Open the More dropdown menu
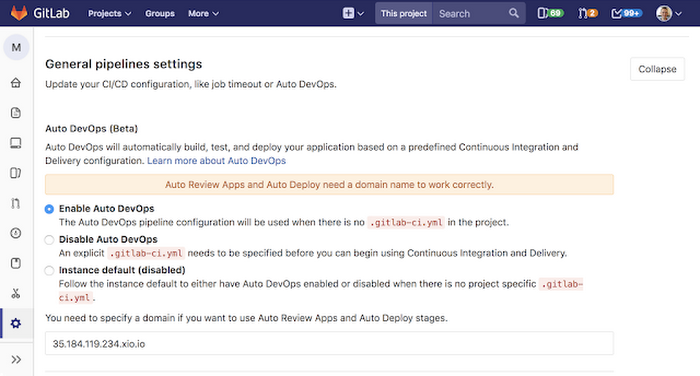This screenshot has height=376, width=700. pyautogui.click(x=203, y=13)
